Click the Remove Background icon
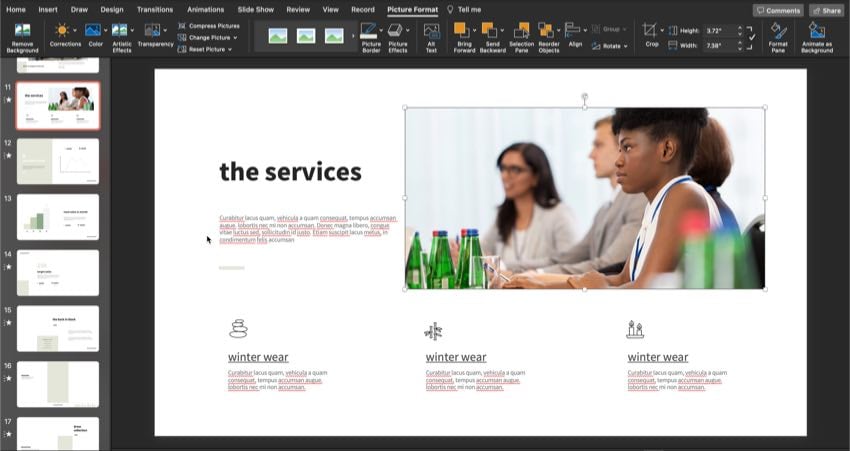This screenshot has height=451, width=850. coord(22,37)
